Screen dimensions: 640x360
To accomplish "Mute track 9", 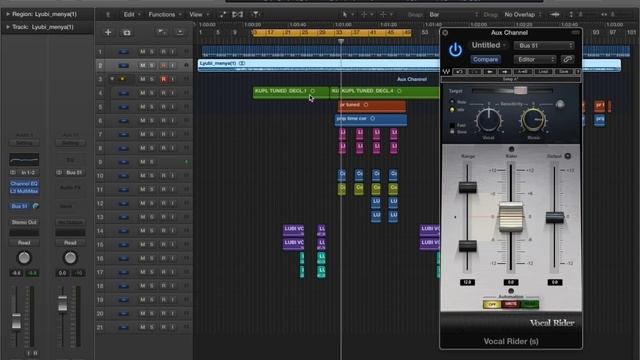I will click(x=142, y=162).
